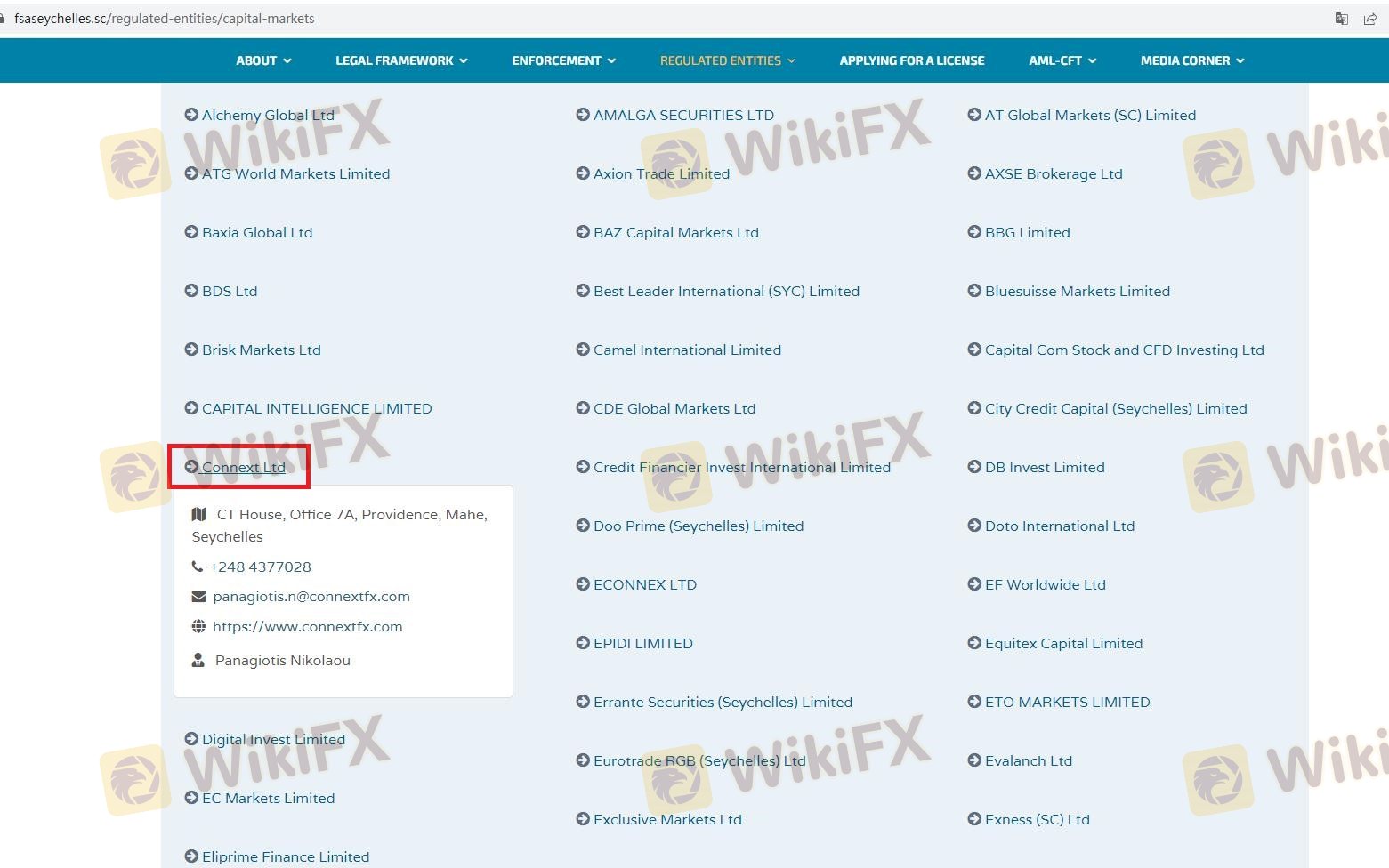The image size is (1389, 868).
Task: Click arrow icon beside ECONNEX LTD
Action: pos(583,584)
